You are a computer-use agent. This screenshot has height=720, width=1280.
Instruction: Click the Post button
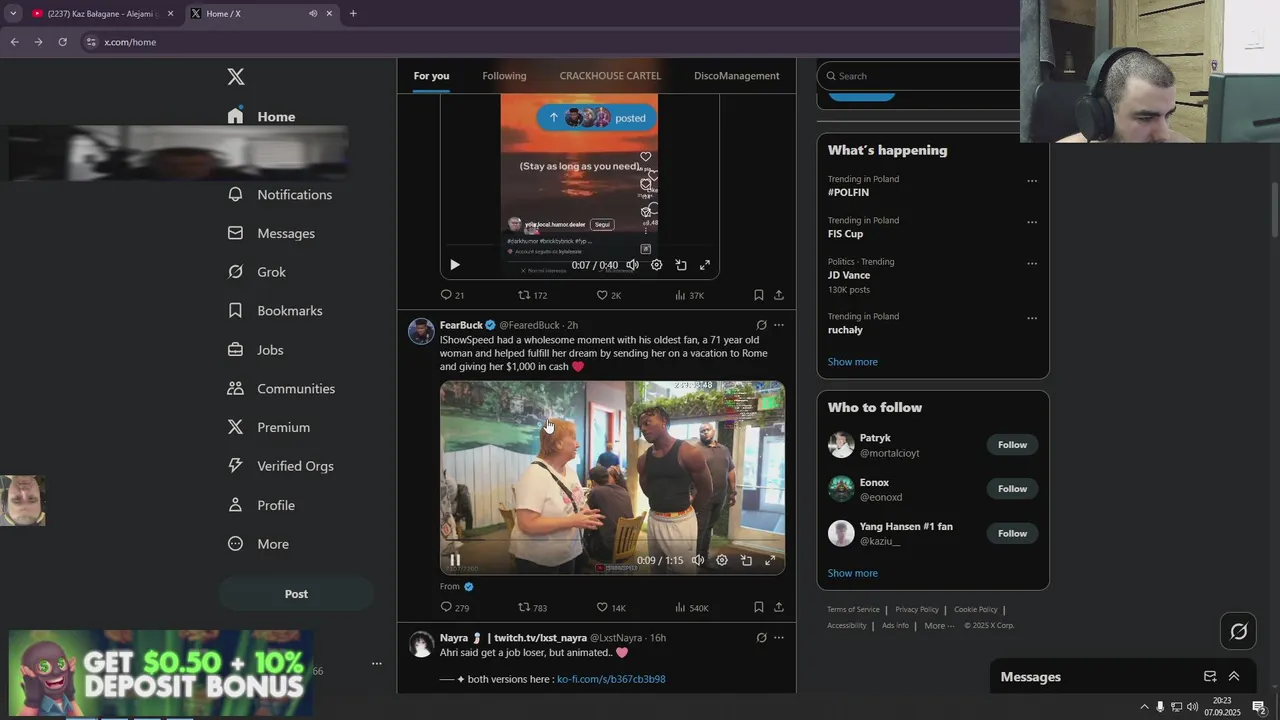point(296,594)
